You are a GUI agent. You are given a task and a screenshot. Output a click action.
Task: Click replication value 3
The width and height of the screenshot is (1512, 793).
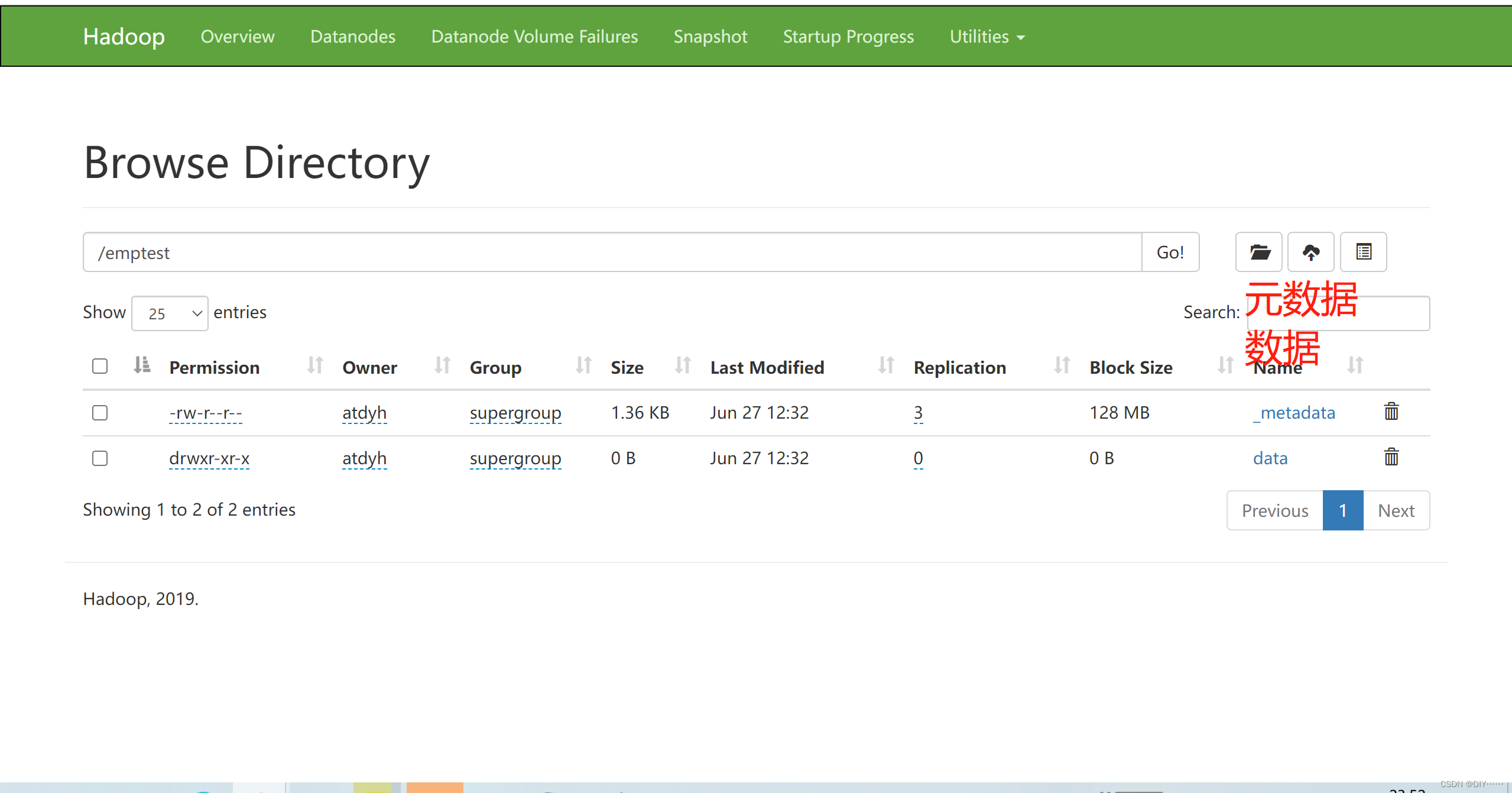tap(918, 413)
